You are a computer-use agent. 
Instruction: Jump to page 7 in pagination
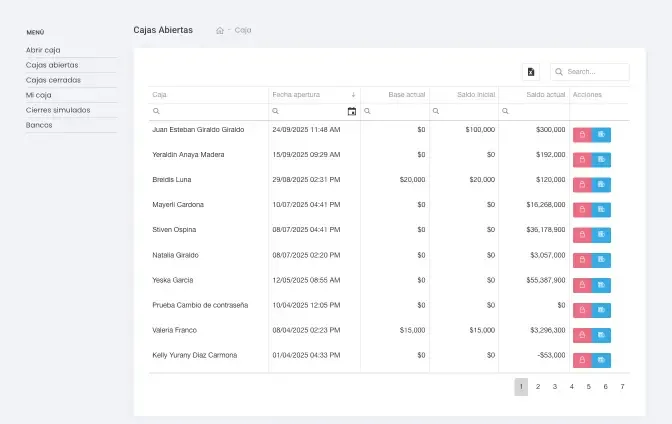[622, 386]
